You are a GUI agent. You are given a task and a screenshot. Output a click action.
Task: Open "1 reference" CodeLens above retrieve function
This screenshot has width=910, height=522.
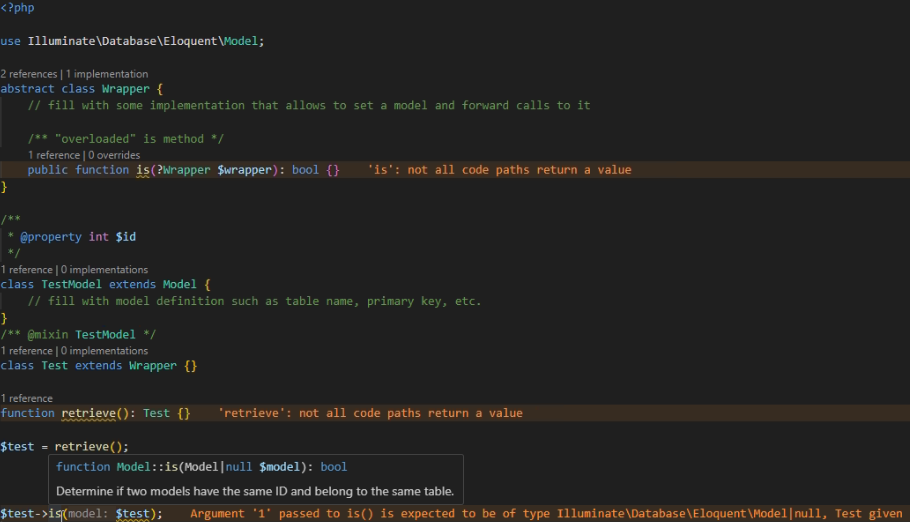(26, 398)
